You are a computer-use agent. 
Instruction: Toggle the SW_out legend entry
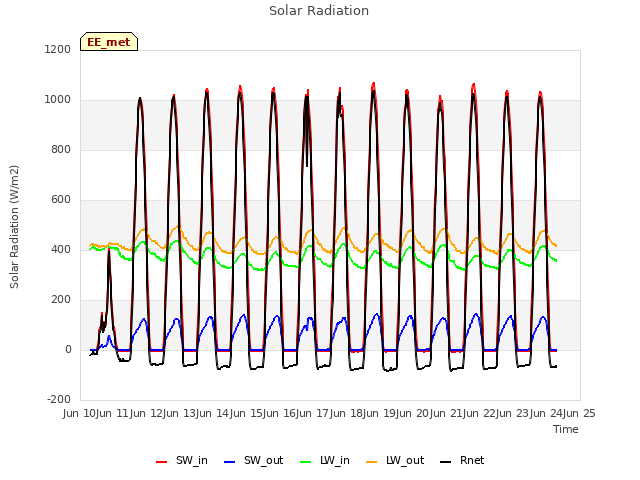tap(253, 460)
